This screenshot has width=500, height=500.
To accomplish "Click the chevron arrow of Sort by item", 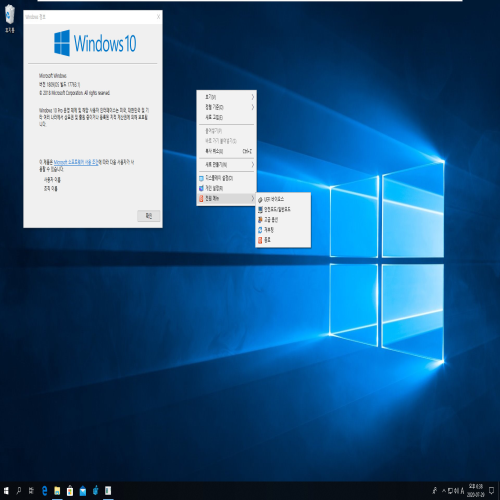I will point(253,107).
